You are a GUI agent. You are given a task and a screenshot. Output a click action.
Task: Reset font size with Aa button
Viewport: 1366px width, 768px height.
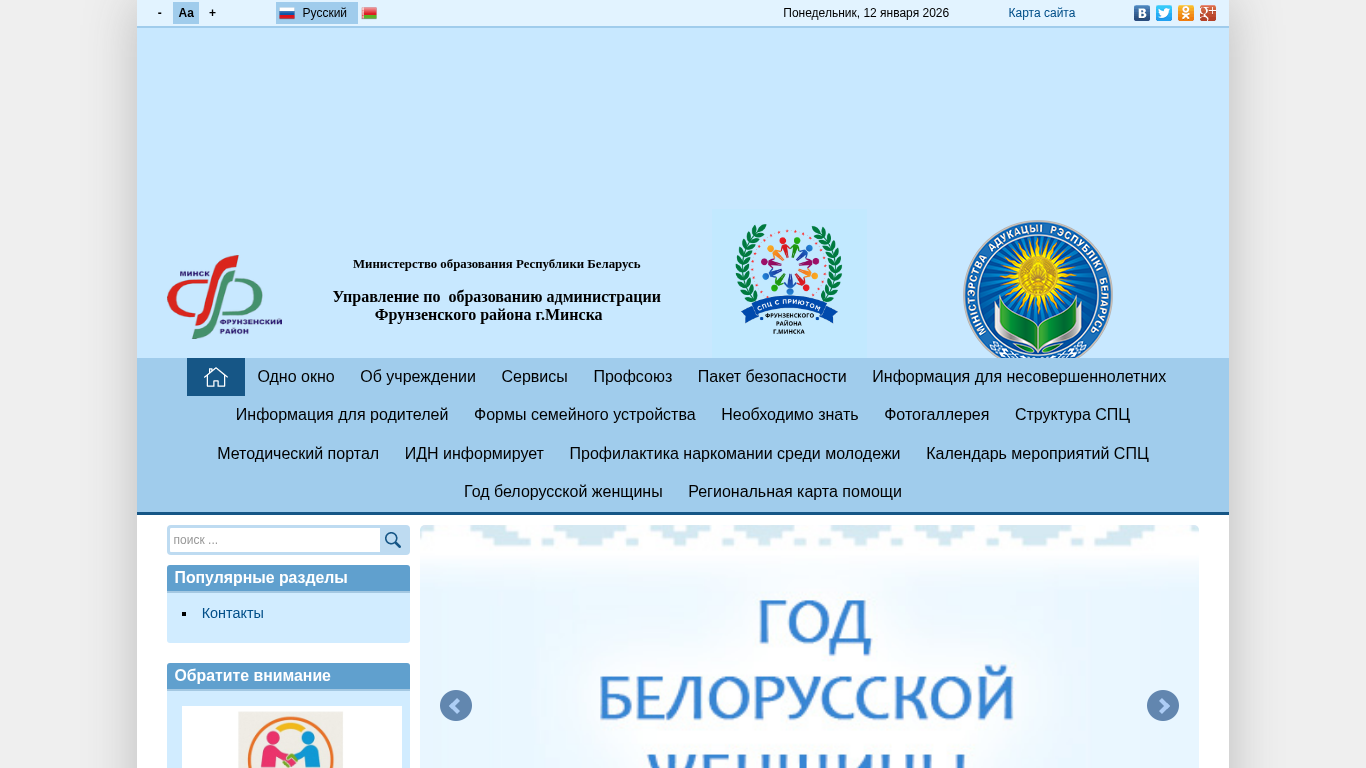click(186, 13)
